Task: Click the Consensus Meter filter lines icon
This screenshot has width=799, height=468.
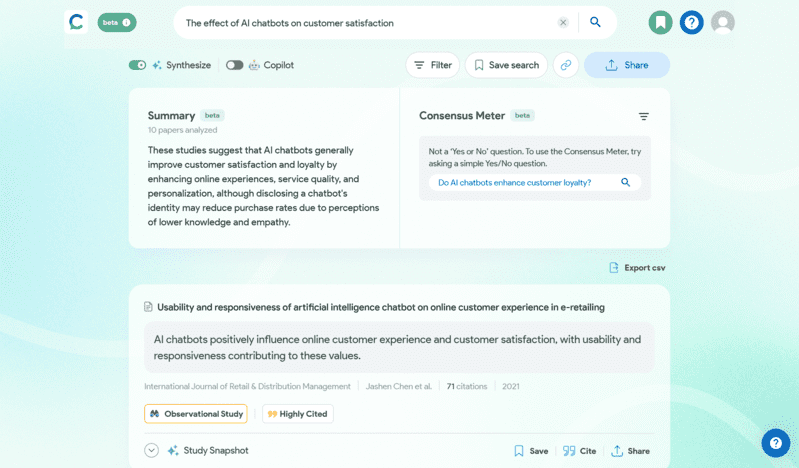Action: [x=644, y=117]
